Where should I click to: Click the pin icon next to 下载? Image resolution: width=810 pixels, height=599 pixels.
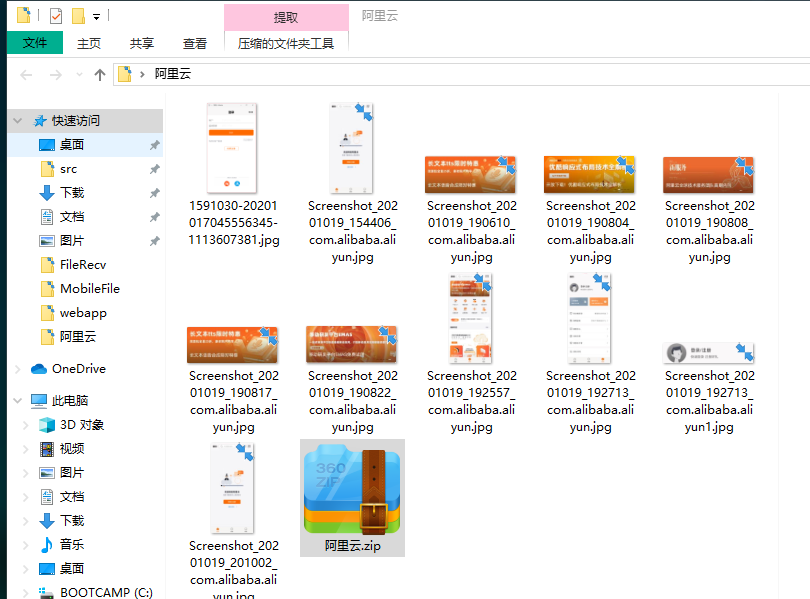(x=154, y=193)
